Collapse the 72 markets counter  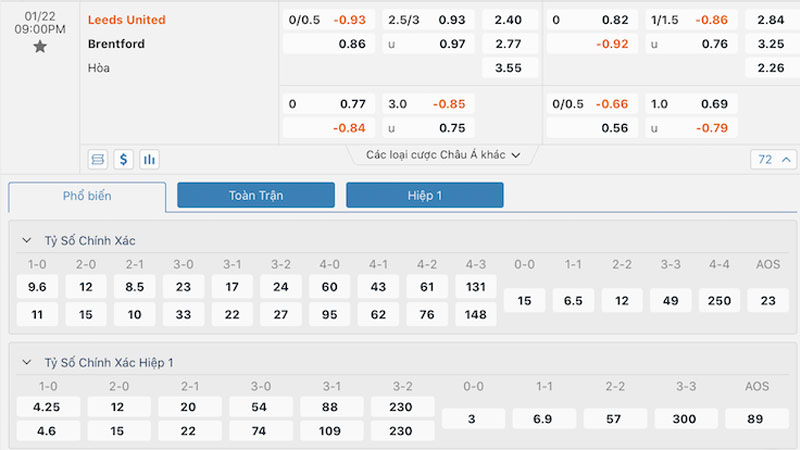774,159
